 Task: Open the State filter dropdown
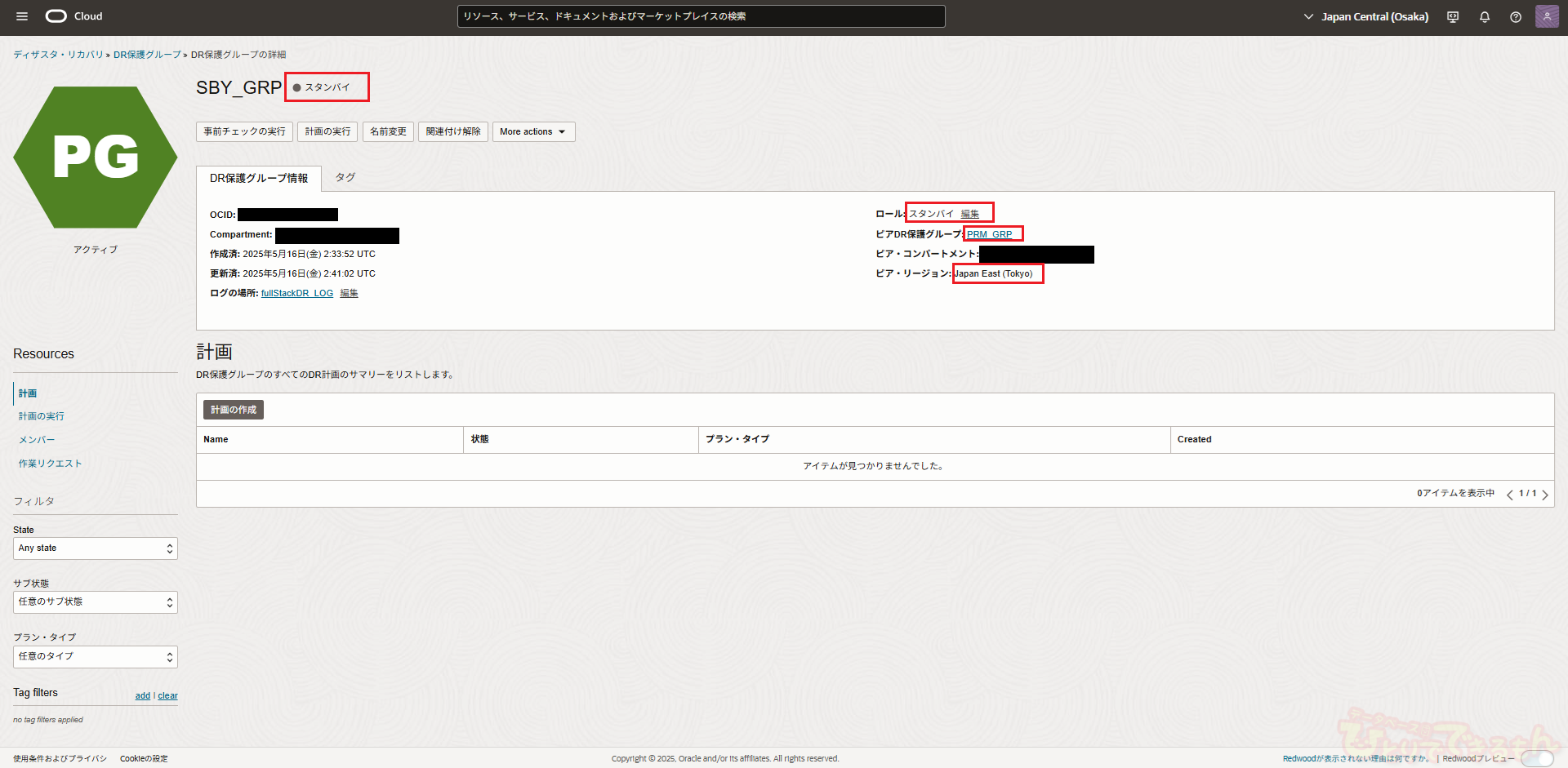click(96, 548)
